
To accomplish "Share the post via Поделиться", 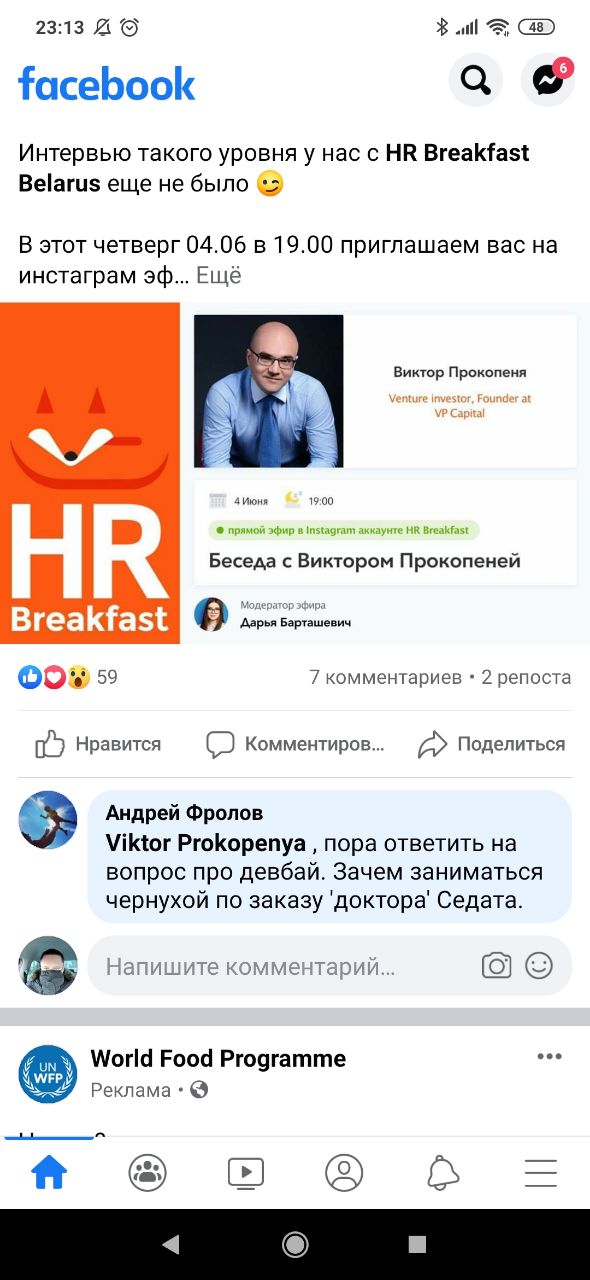I will click(491, 744).
